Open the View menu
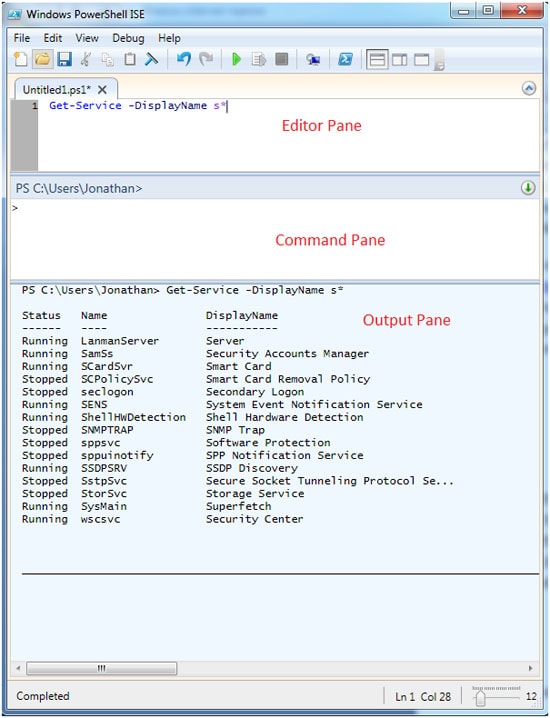 pyautogui.click(x=87, y=38)
